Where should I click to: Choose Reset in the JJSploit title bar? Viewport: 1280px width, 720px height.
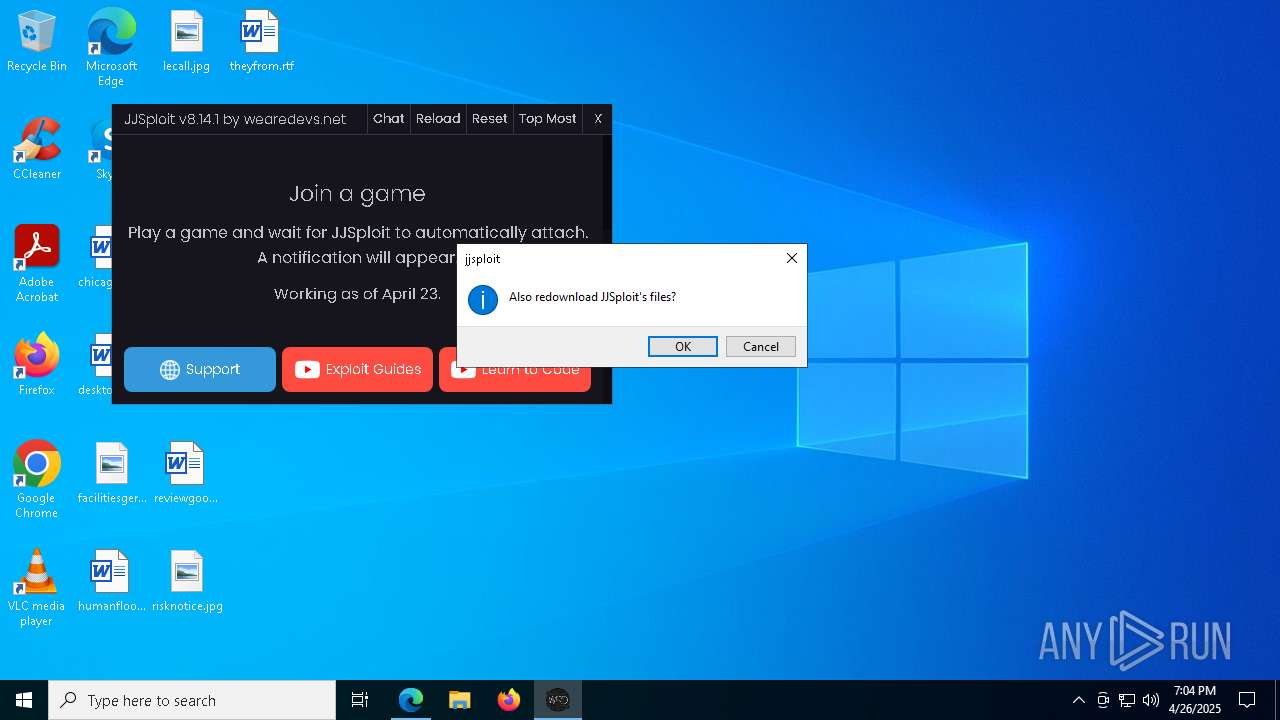tap(490, 118)
